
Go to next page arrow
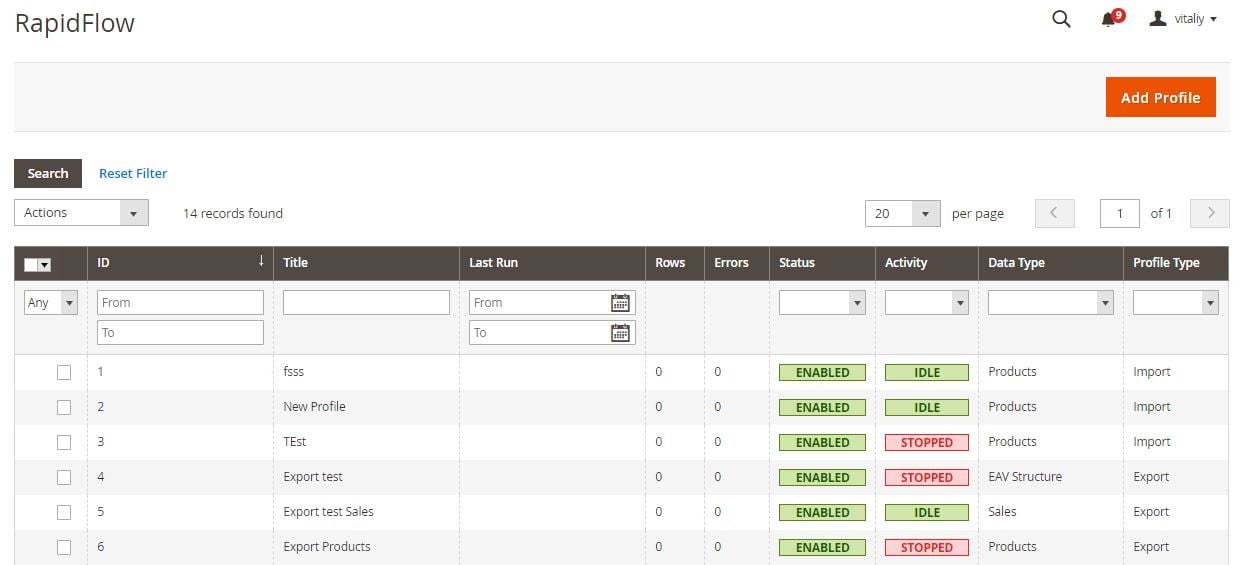coord(1211,213)
